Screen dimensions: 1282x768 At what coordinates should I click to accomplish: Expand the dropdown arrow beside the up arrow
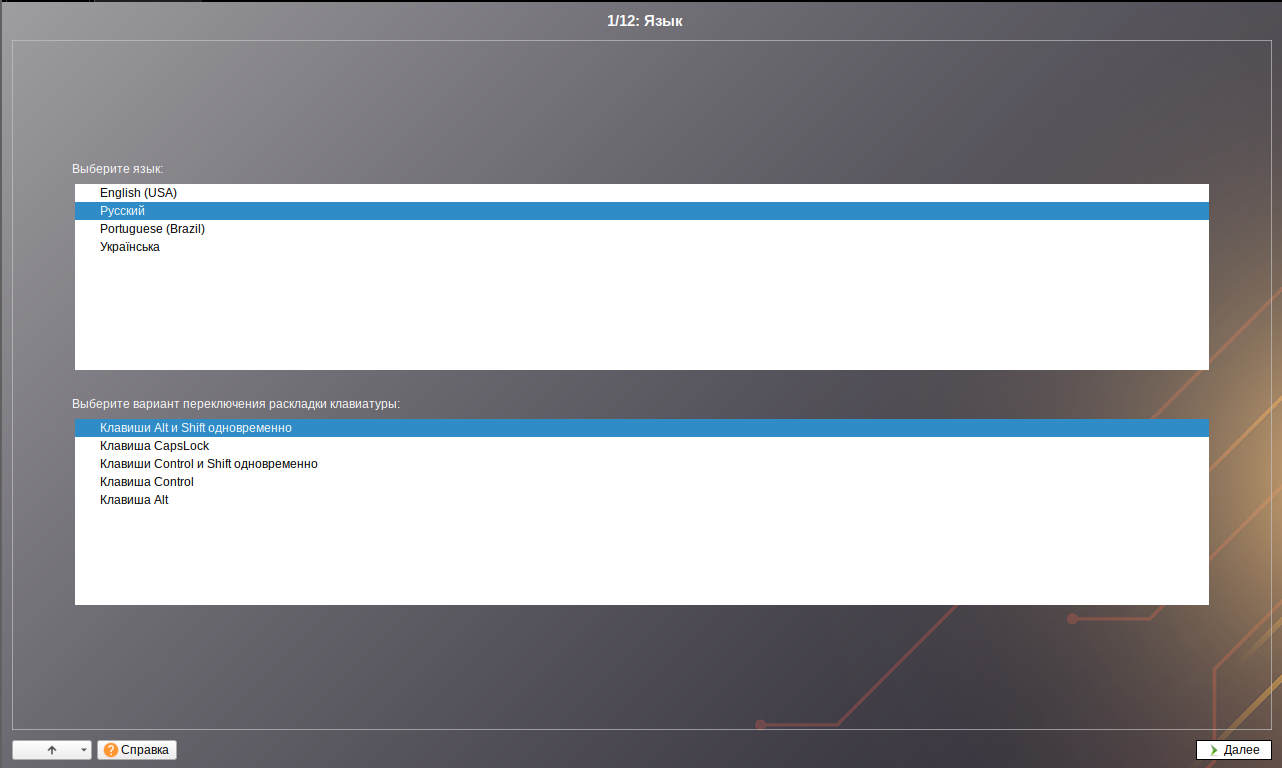pos(84,750)
